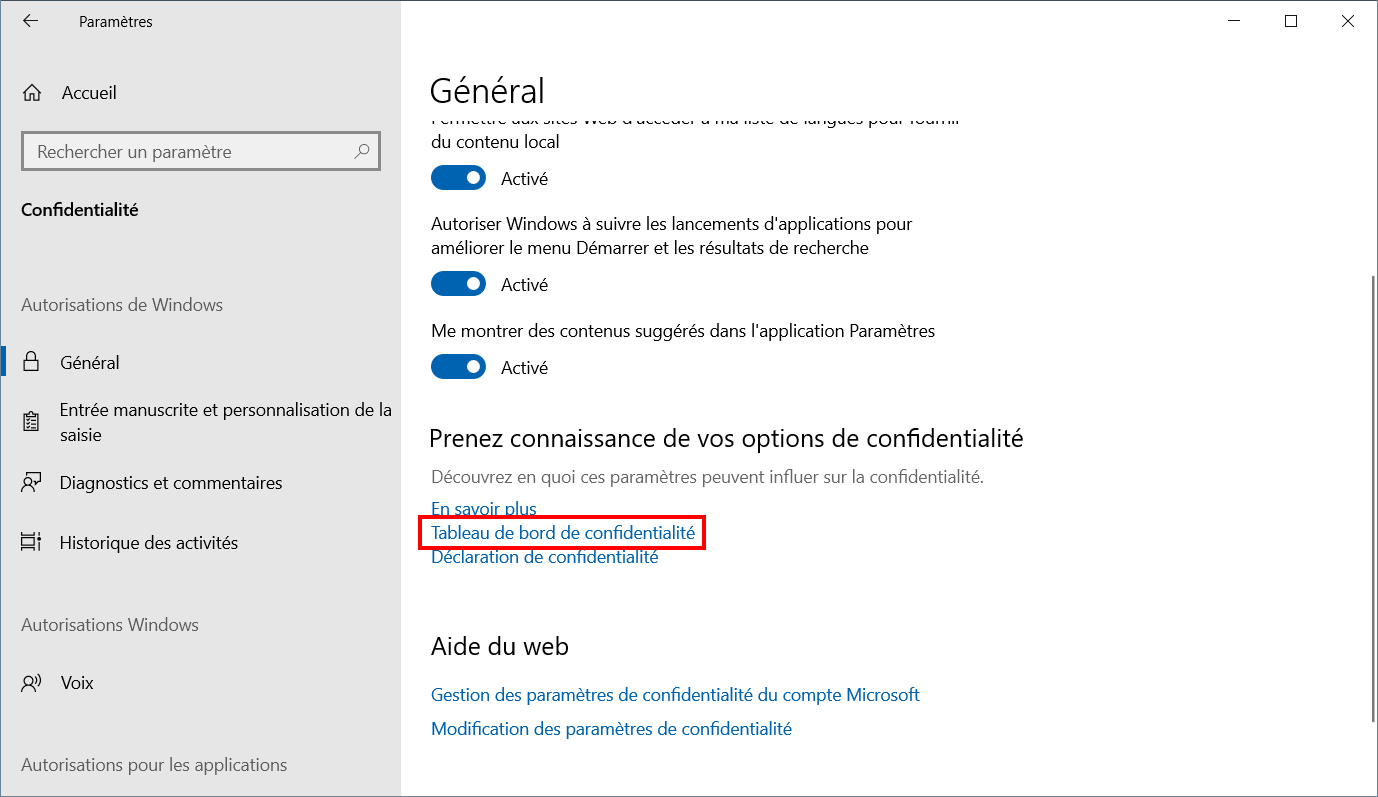Turn off suggested content in Paramètres
Screen dimensions: 1378x797
[458, 367]
